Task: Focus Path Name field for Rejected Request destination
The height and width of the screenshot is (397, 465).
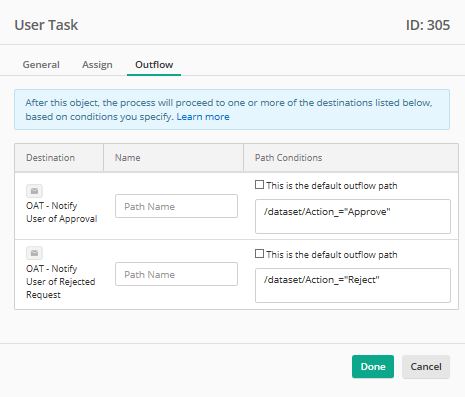Action: click(176, 274)
